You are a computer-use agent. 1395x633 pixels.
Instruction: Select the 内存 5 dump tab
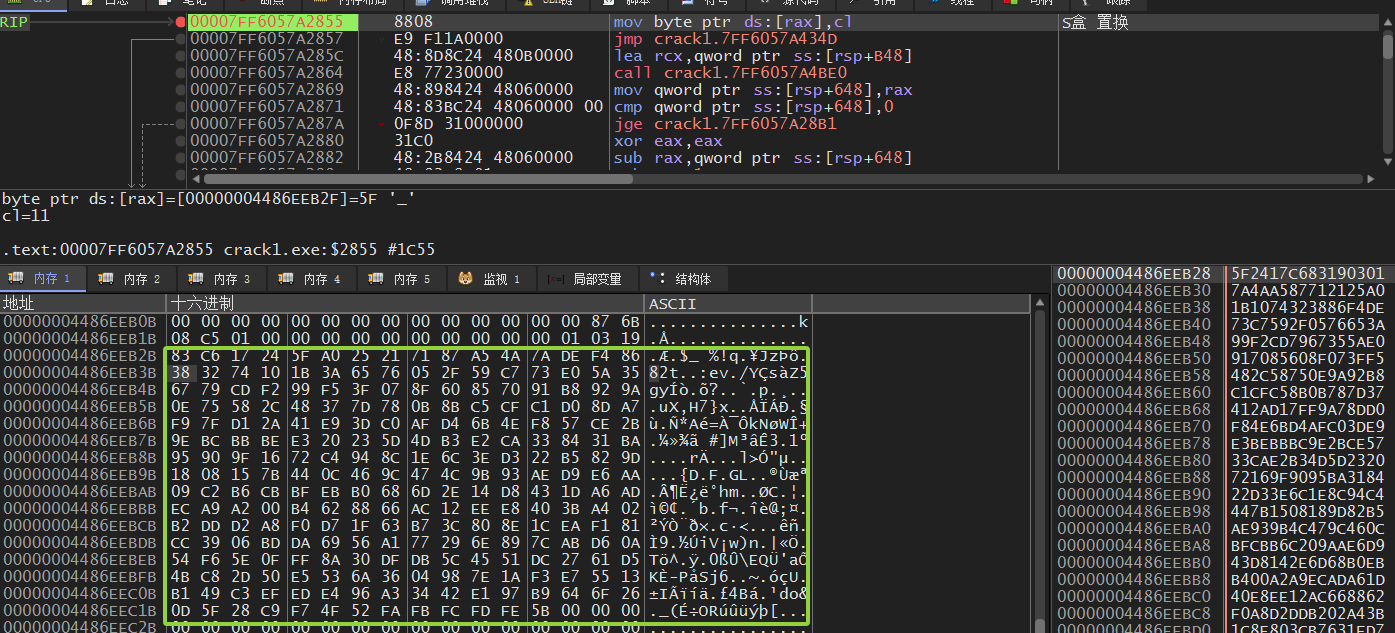tap(402, 279)
